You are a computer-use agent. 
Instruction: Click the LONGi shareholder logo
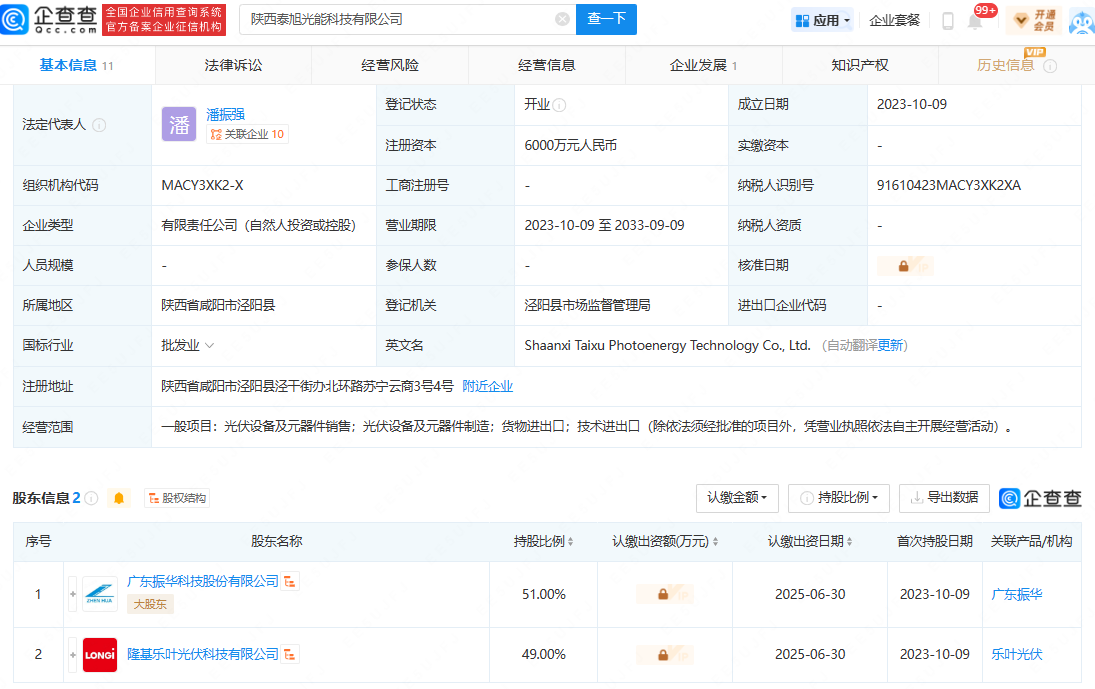click(x=100, y=655)
